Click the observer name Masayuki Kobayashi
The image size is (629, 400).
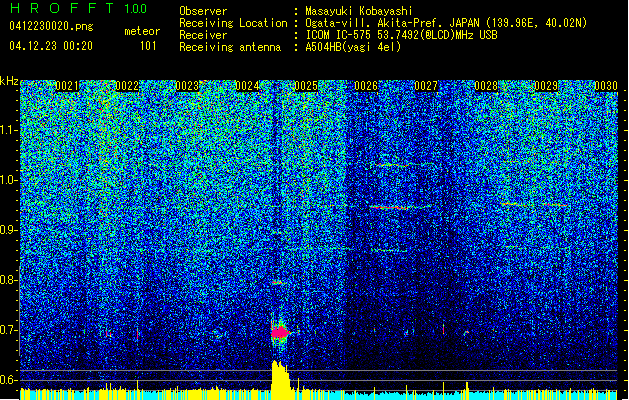point(359,11)
